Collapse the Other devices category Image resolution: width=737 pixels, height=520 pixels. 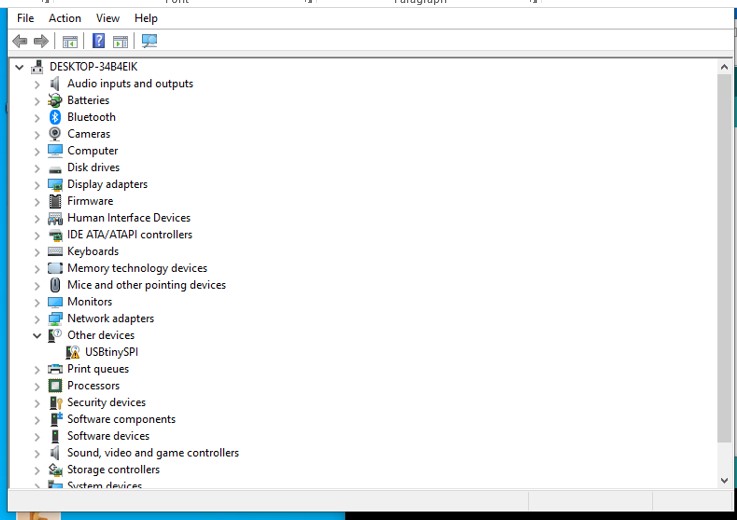click(37, 336)
